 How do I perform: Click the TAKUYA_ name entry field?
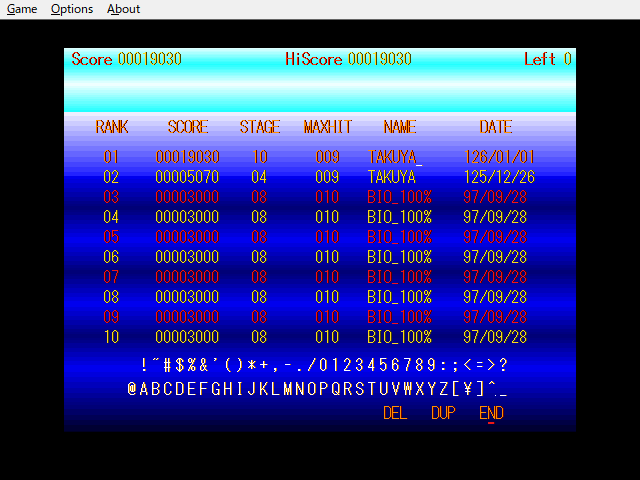395,157
